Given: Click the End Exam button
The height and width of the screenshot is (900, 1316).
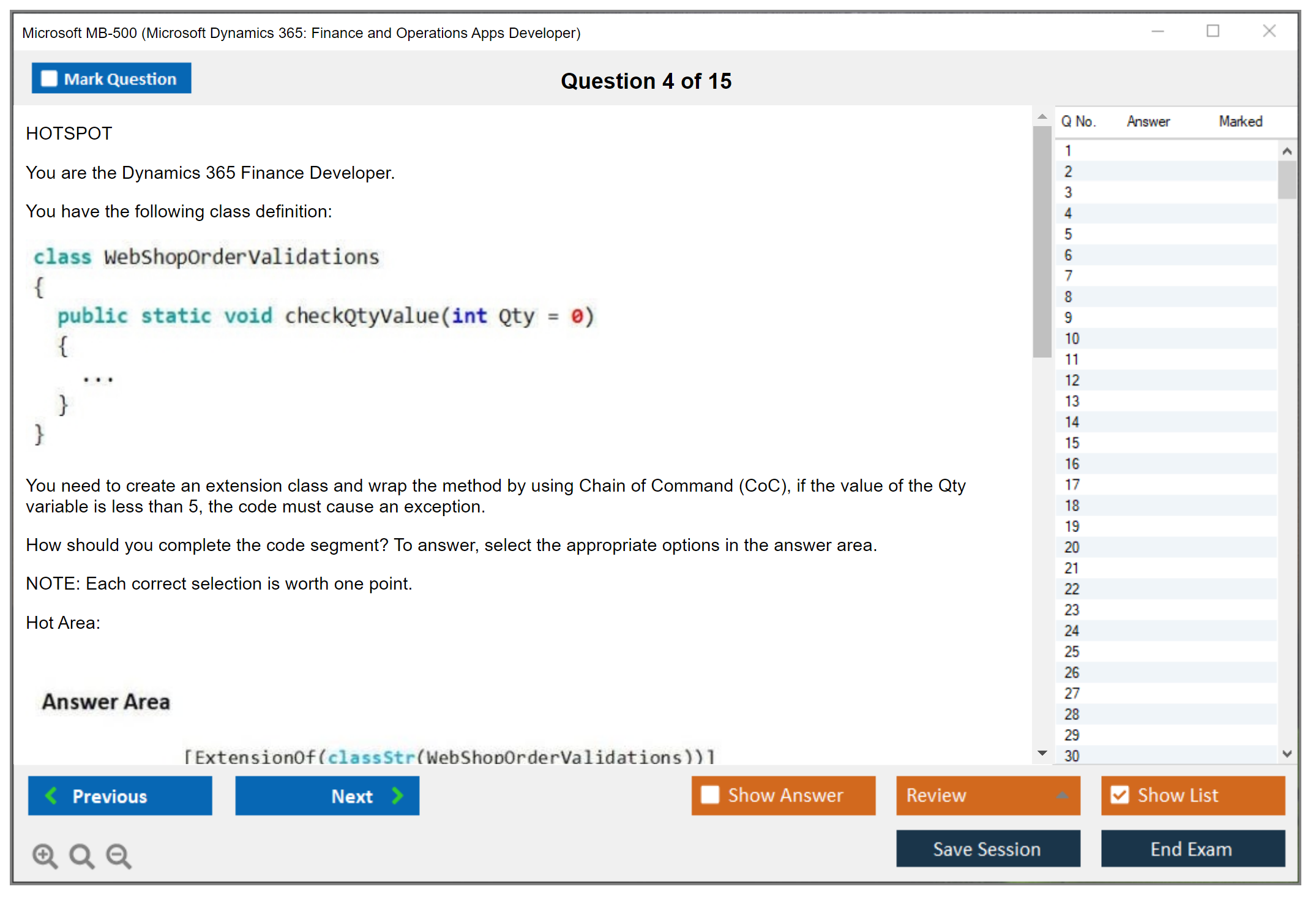Looking at the screenshot, I should (x=1192, y=849).
